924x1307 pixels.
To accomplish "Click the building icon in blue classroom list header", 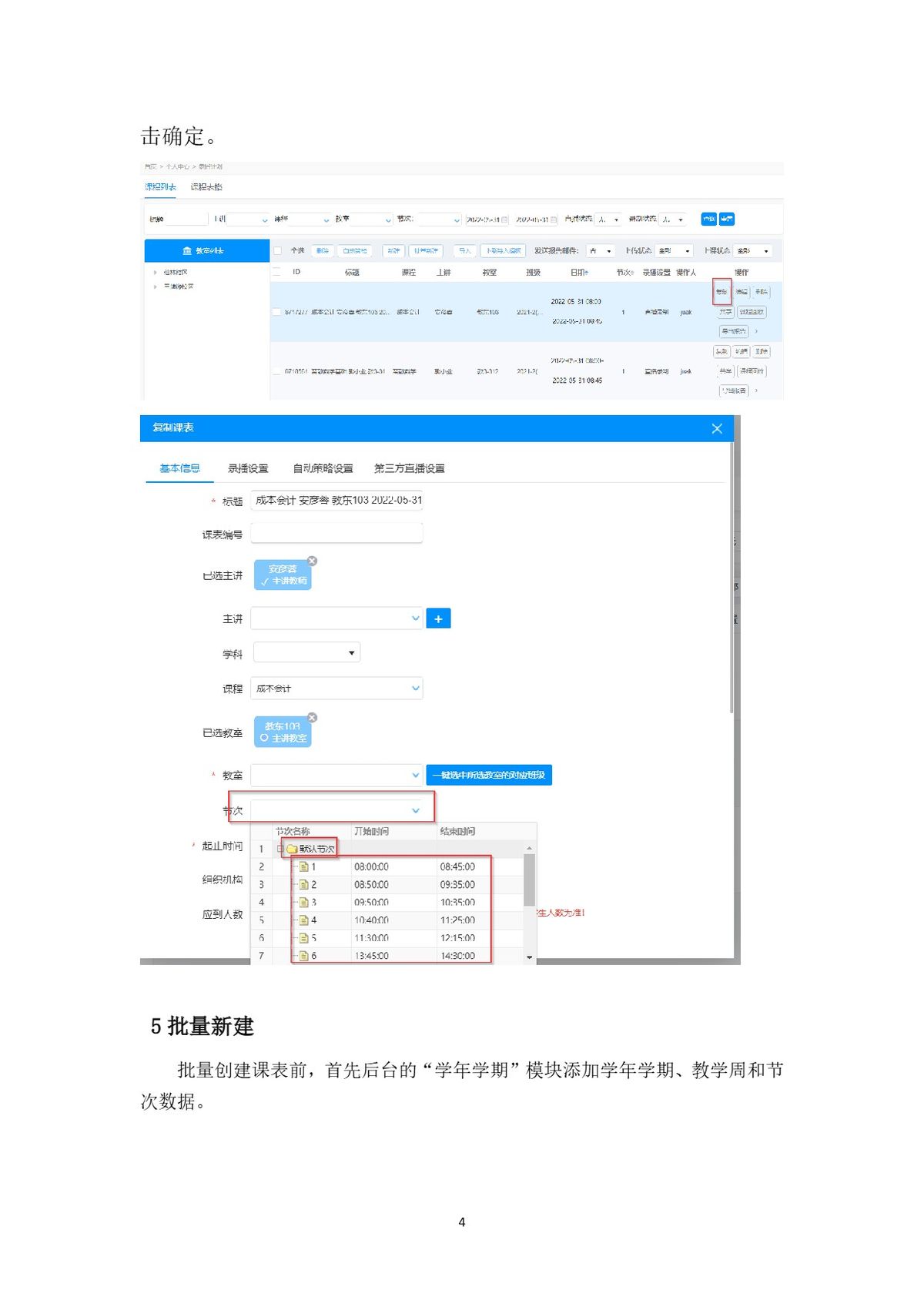I will (x=186, y=251).
